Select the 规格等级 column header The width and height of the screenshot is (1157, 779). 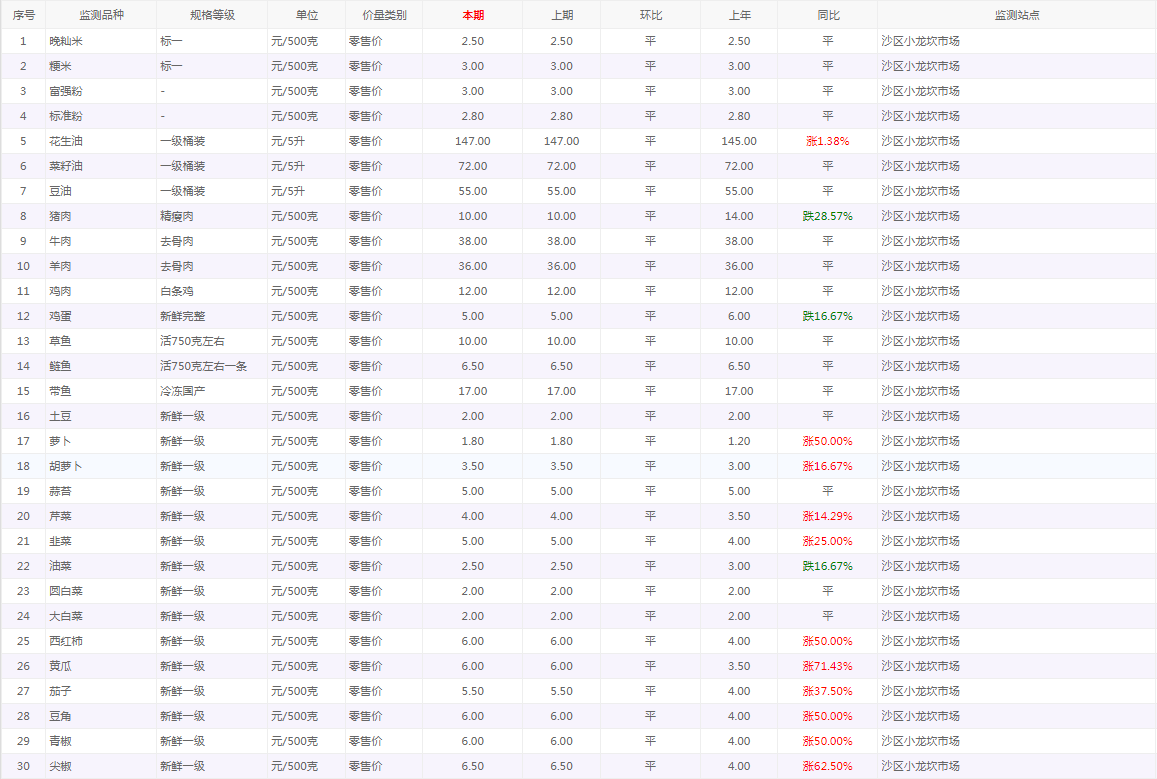click(211, 15)
